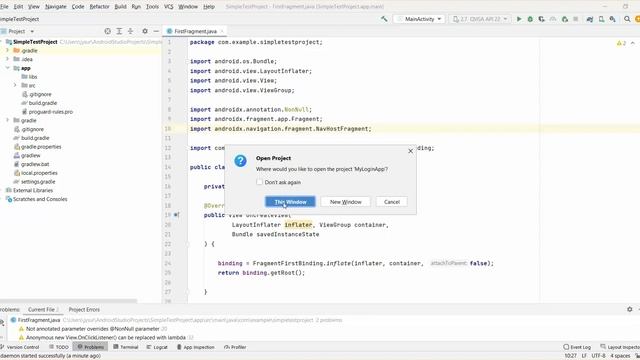Click the question mark icon in dialog
Image resolution: width=640 pixels, height=360 pixels.
(x=240, y=160)
